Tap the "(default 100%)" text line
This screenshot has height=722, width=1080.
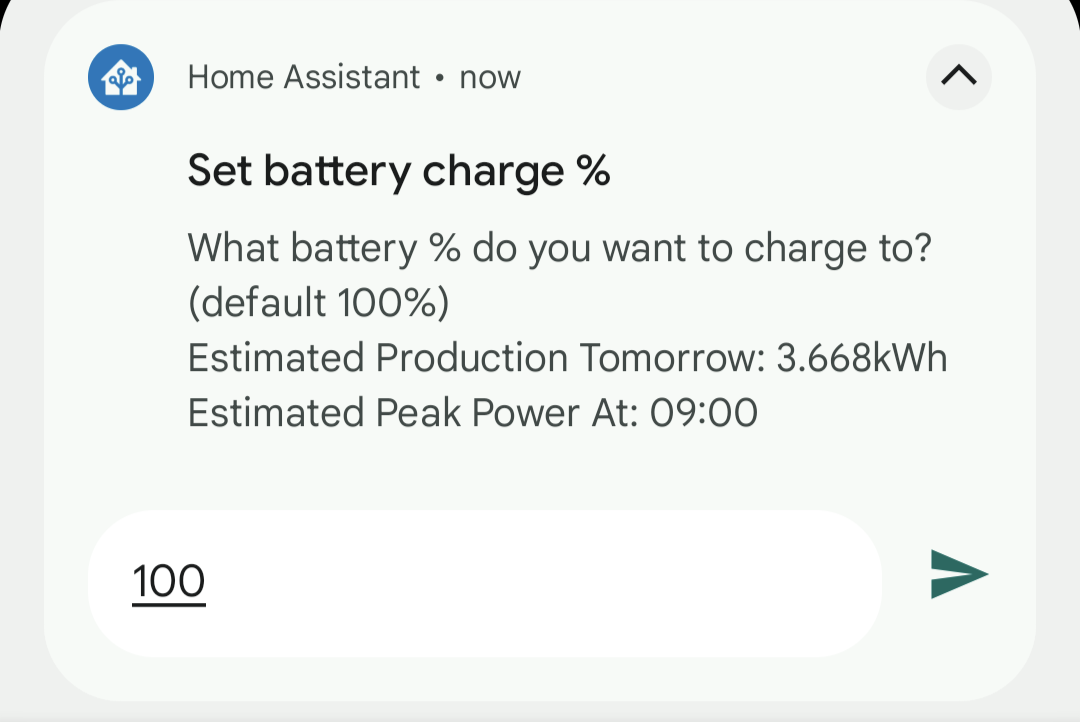[x=318, y=303]
